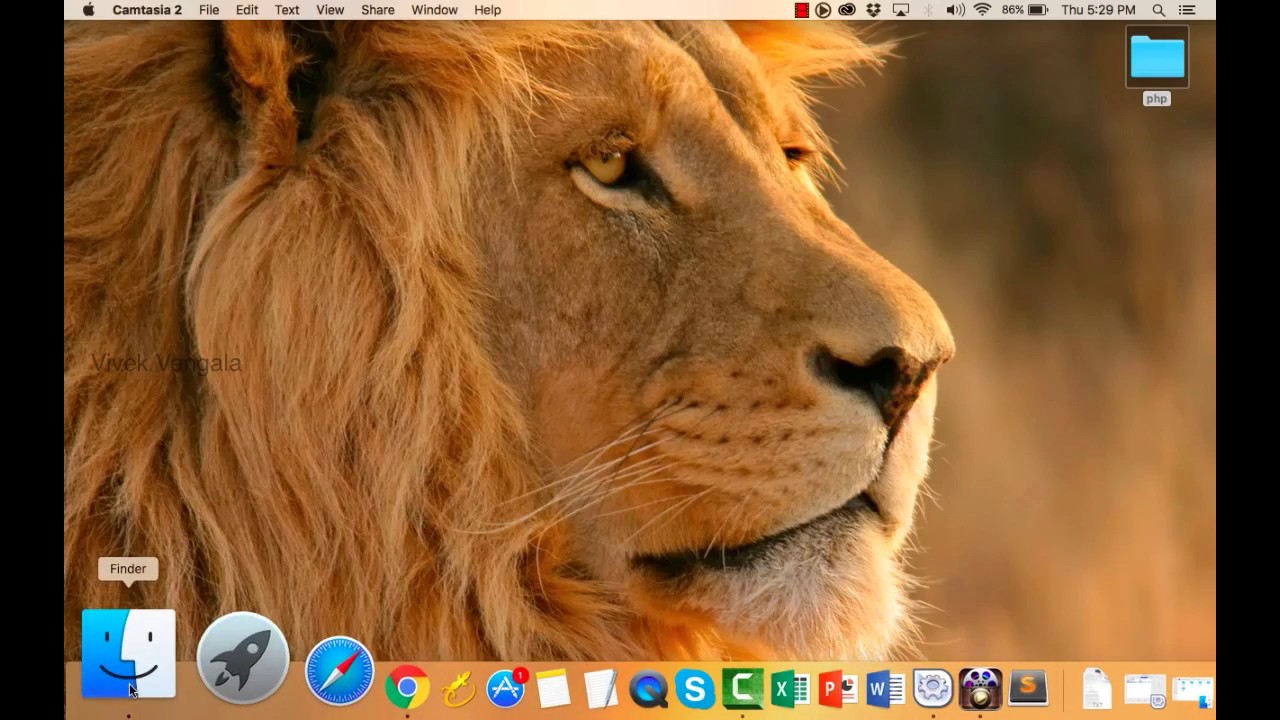Screen dimensions: 1280x720
Task: Open Creative Cloud menu bar icon
Action: (x=848, y=10)
